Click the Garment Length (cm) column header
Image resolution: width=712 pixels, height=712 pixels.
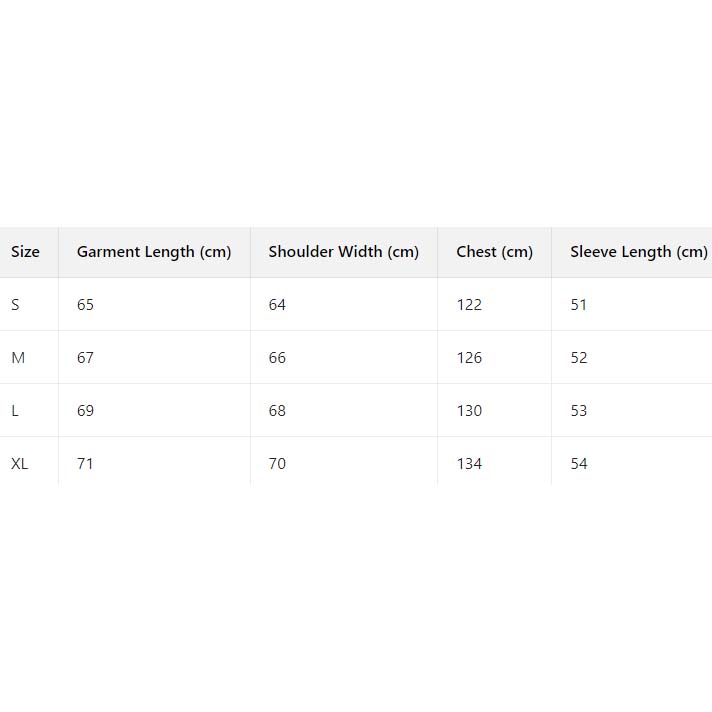tap(154, 252)
